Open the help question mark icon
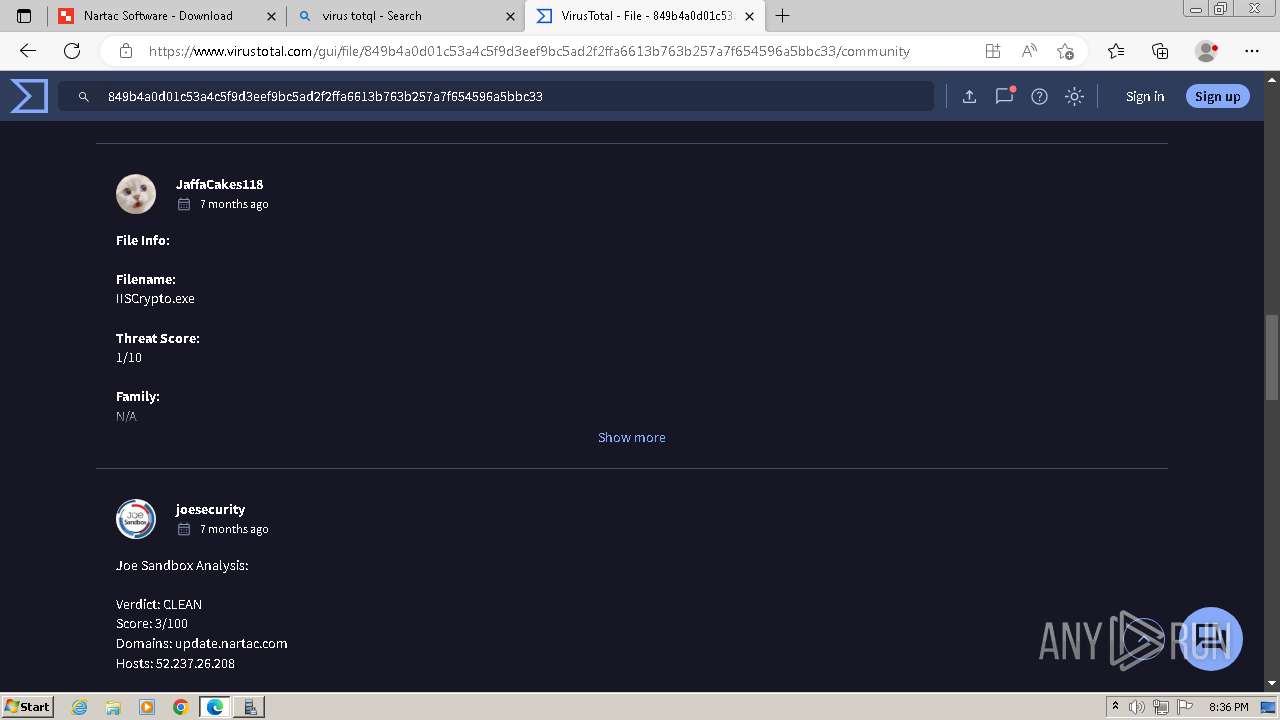 point(1039,96)
